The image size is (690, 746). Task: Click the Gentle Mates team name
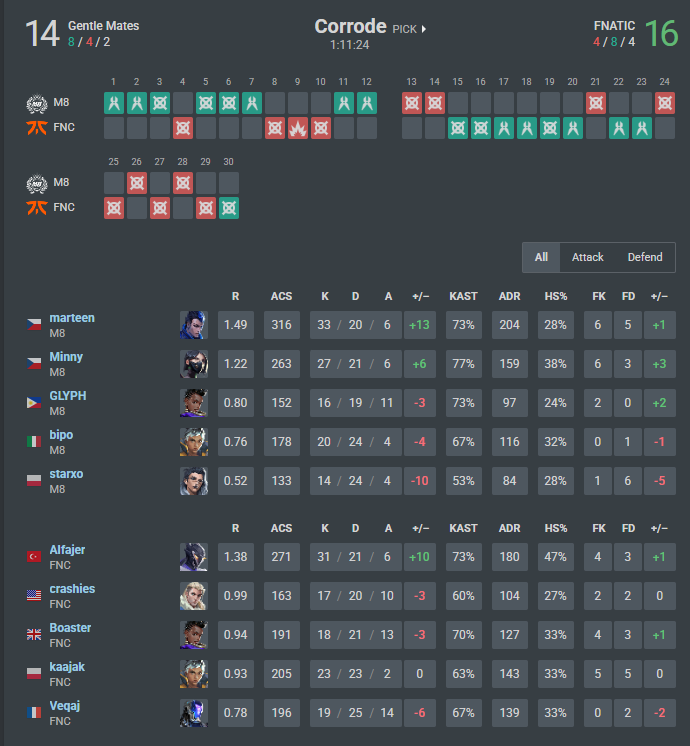pyautogui.click(x=104, y=26)
